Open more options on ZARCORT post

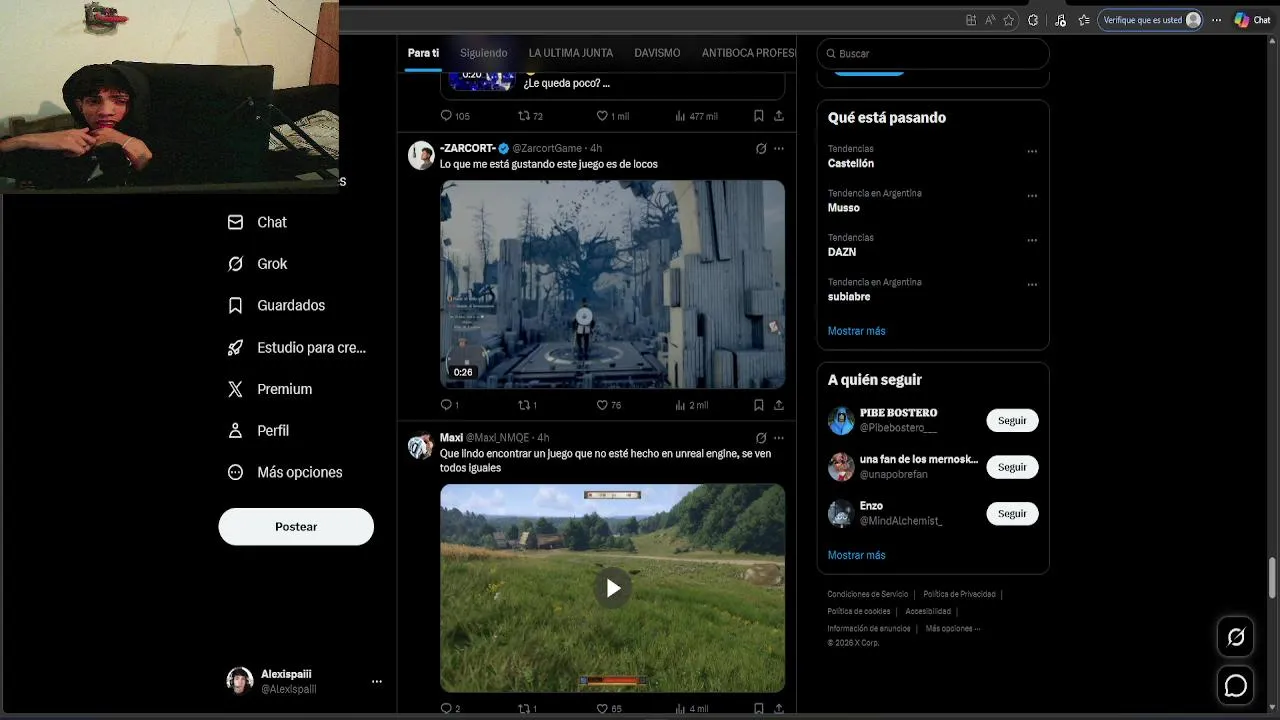point(779,148)
